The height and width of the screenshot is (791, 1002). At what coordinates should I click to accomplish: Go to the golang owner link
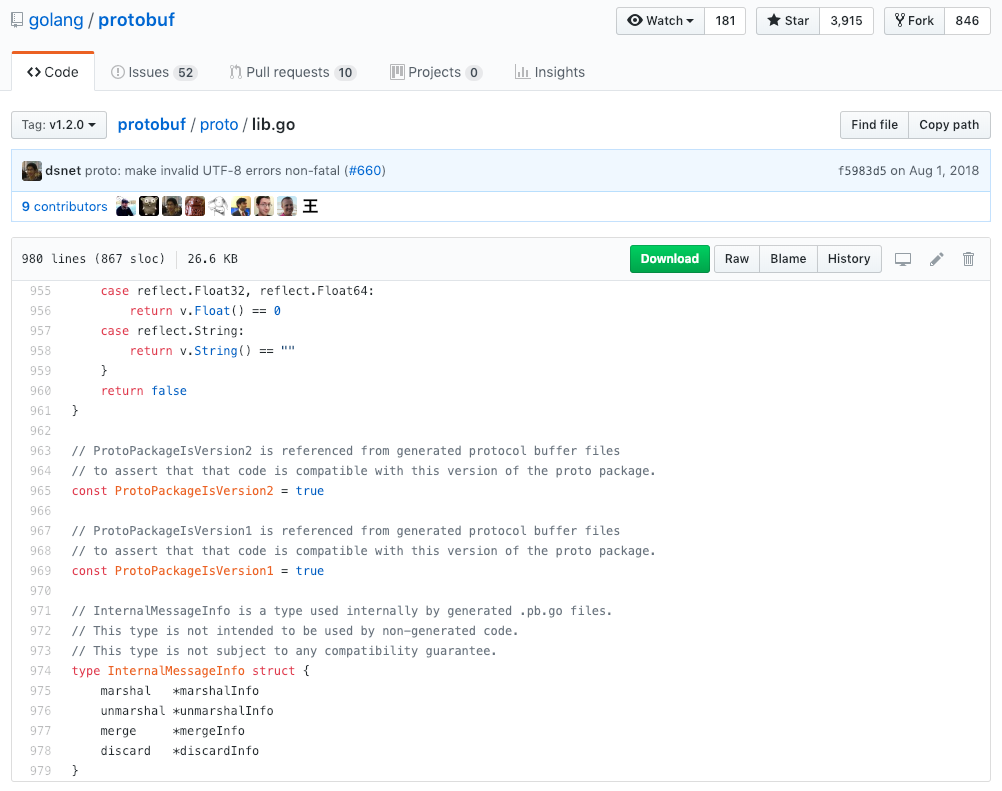[x=56, y=20]
